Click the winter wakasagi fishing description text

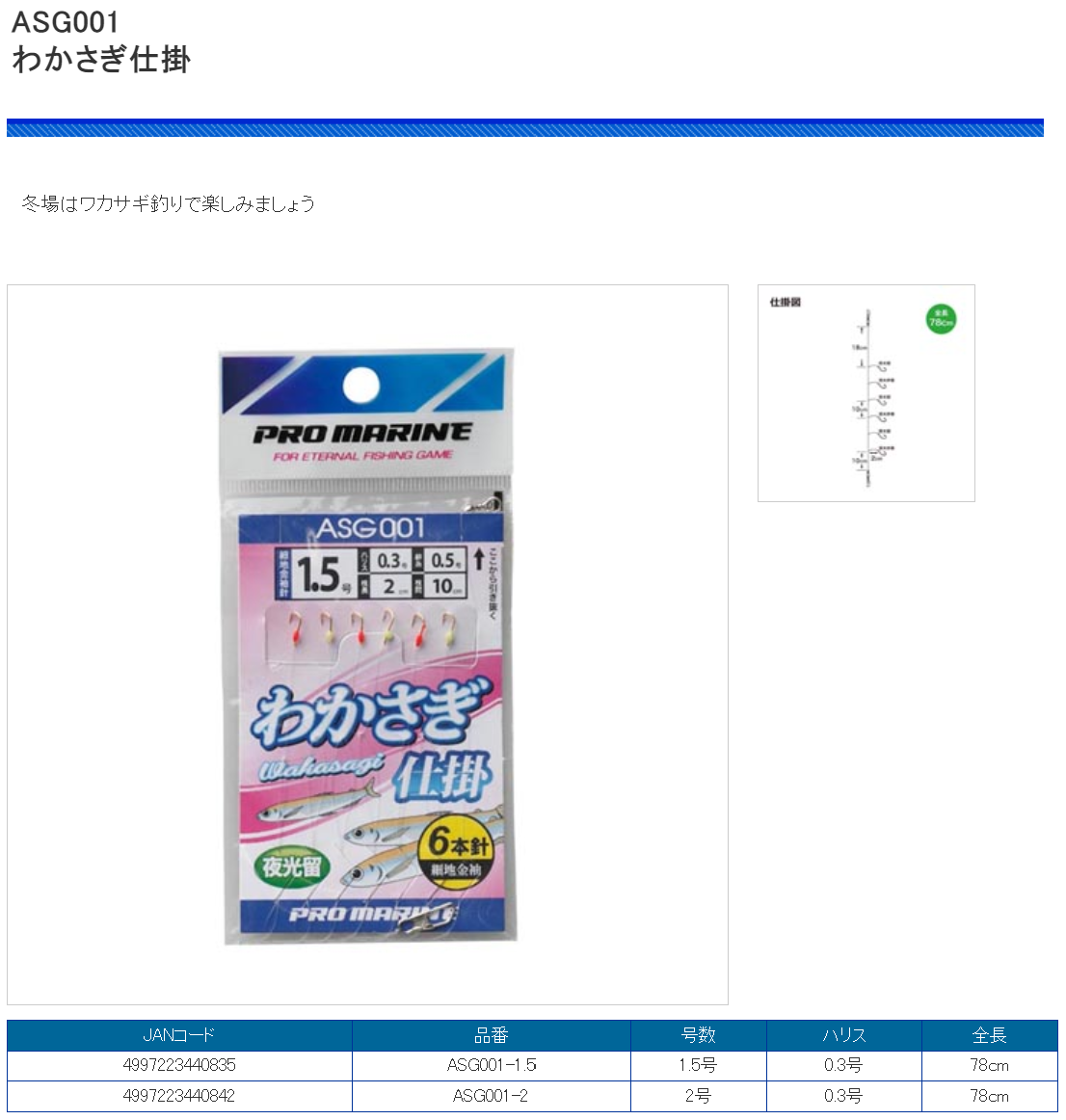(168, 203)
